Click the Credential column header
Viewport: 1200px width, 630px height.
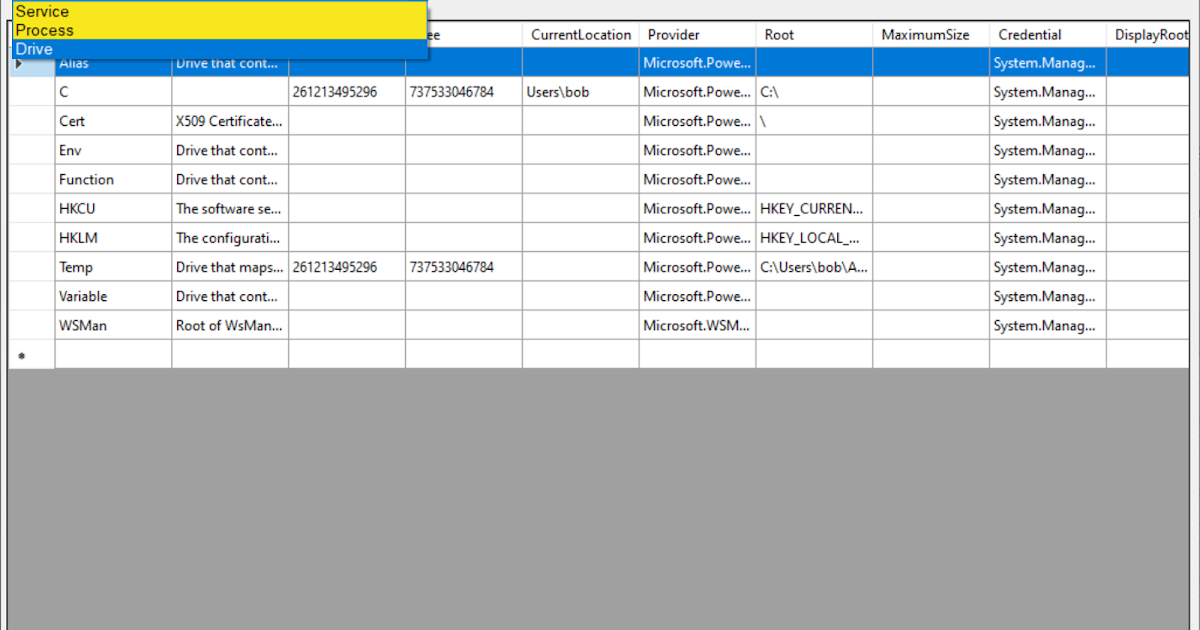point(1046,34)
